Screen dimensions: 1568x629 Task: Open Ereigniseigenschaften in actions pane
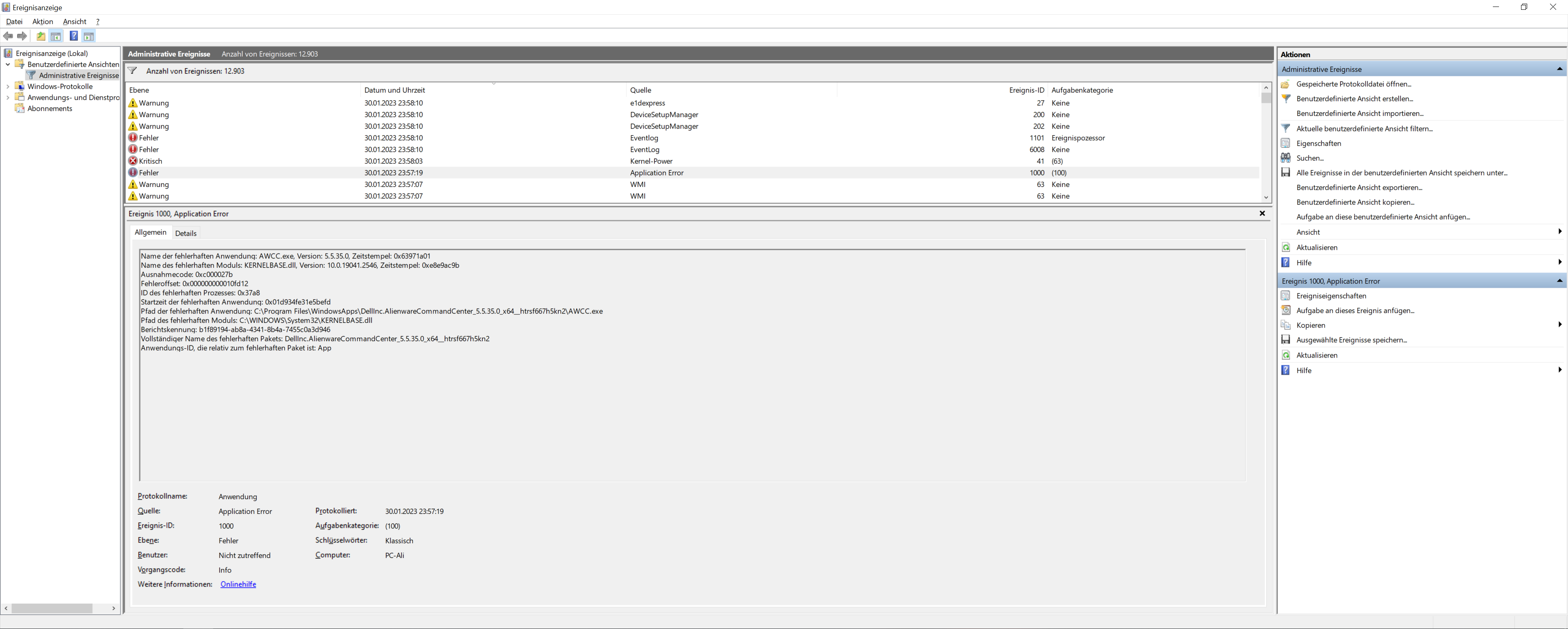[1331, 296]
